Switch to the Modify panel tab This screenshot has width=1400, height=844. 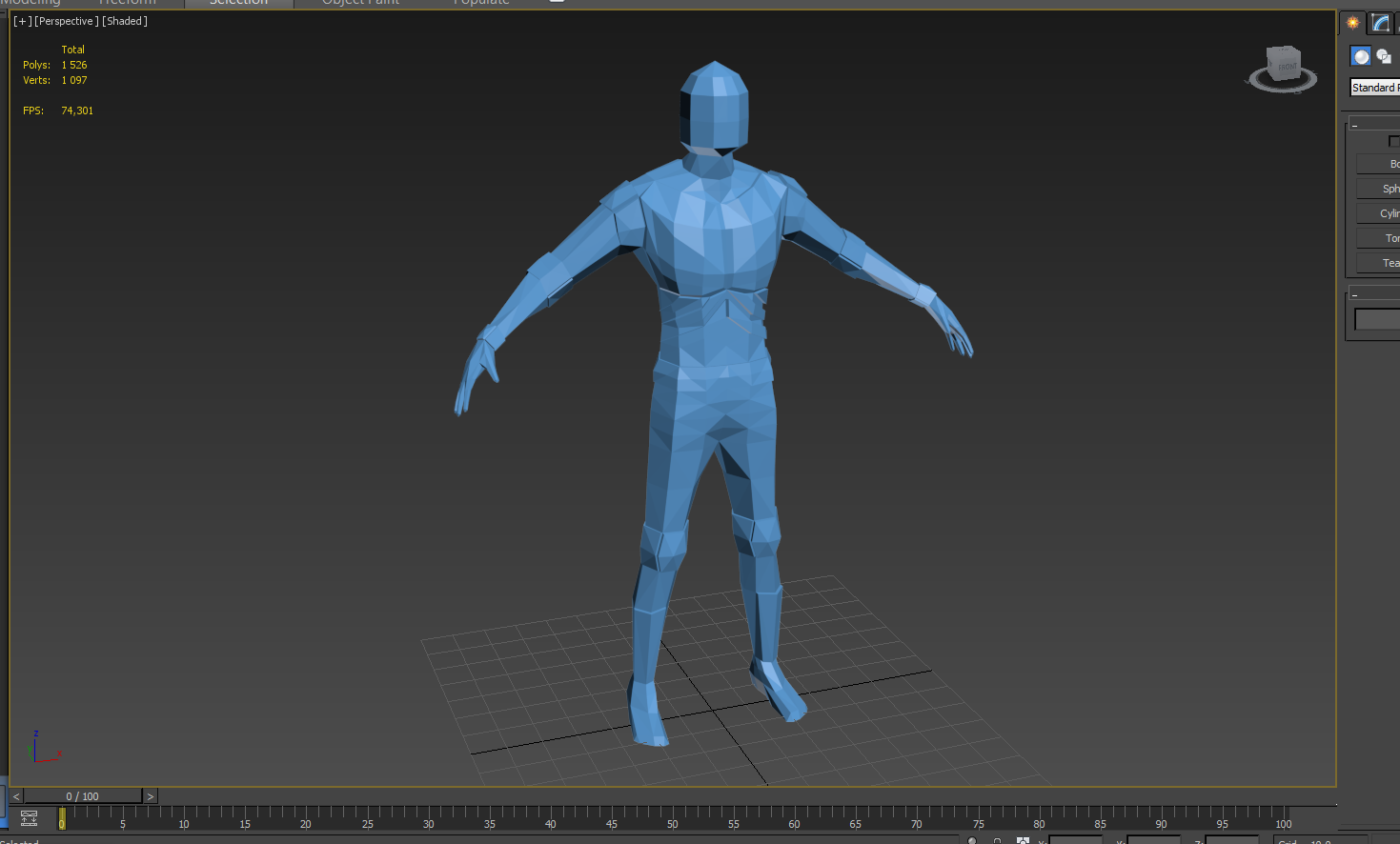[x=1380, y=23]
